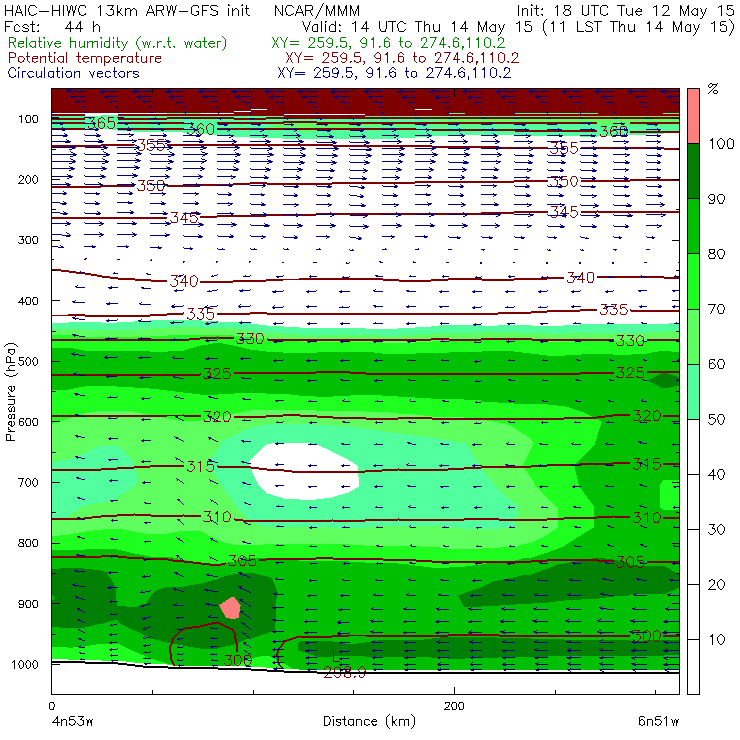Click the '%' unit label above the colorbar
This screenshot has height=740, width=740.
click(x=713, y=89)
